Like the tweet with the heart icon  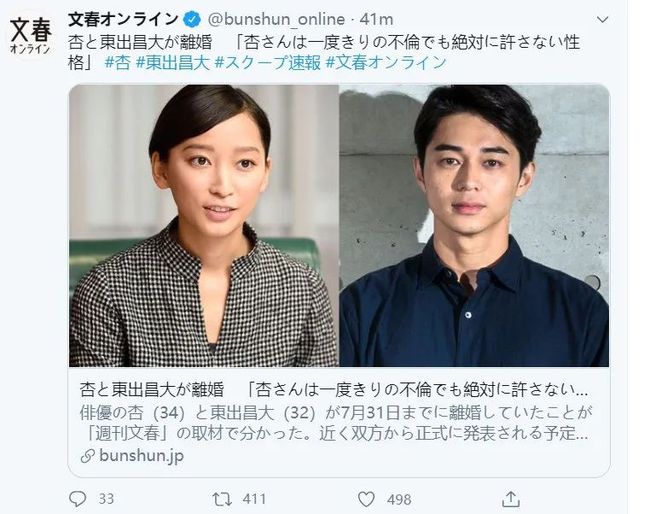(x=366, y=499)
